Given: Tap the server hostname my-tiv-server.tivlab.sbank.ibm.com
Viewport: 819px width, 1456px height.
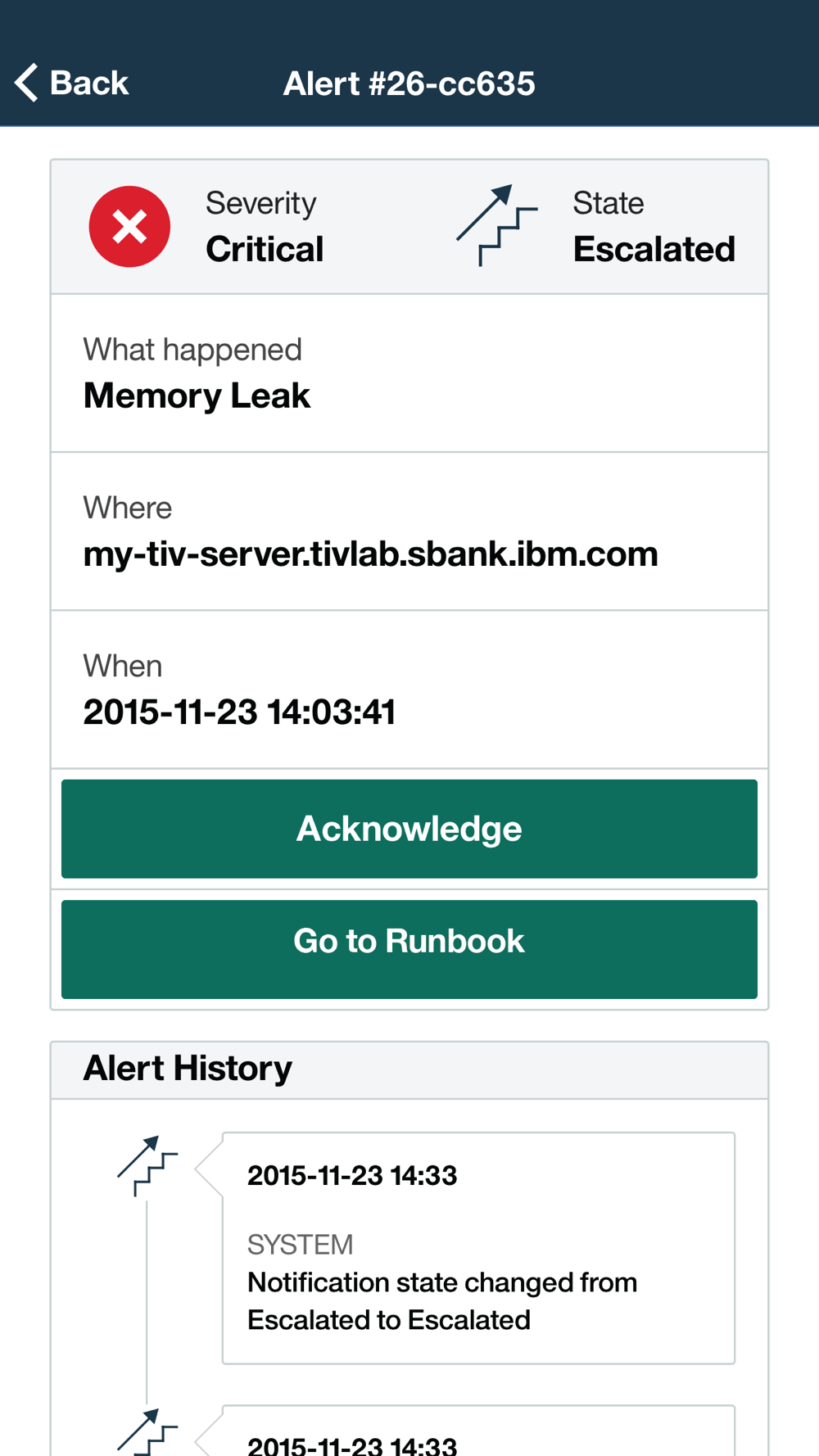Looking at the screenshot, I should (x=370, y=554).
